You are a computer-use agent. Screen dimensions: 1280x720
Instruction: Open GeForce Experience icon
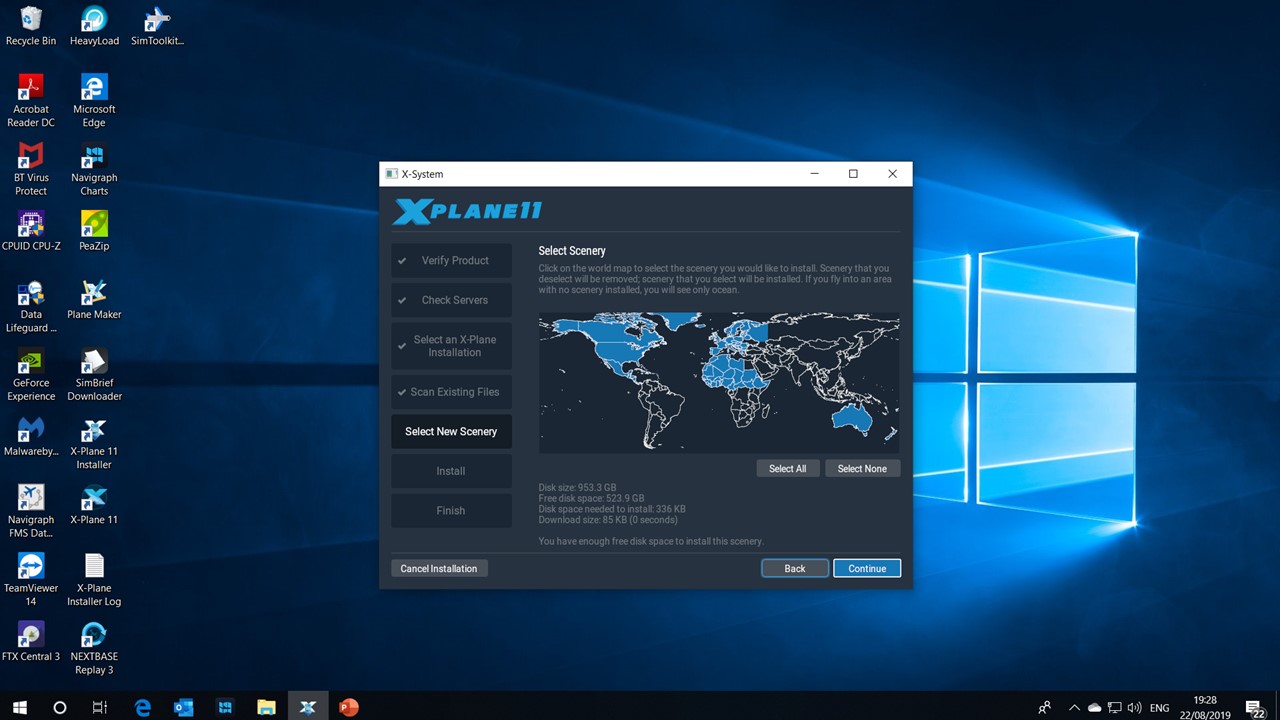click(x=31, y=374)
